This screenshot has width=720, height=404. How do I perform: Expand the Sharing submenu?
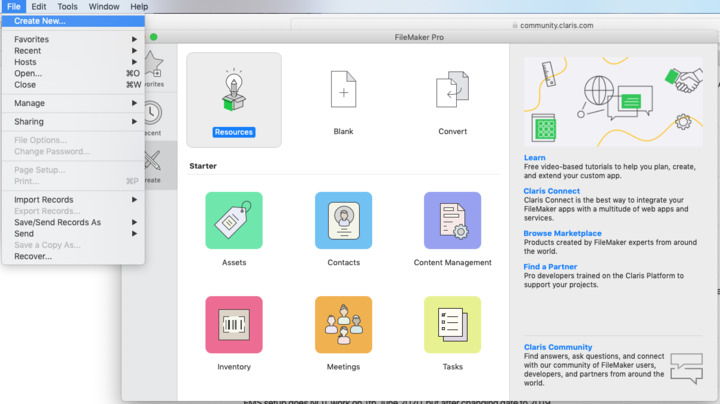point(73,122)
